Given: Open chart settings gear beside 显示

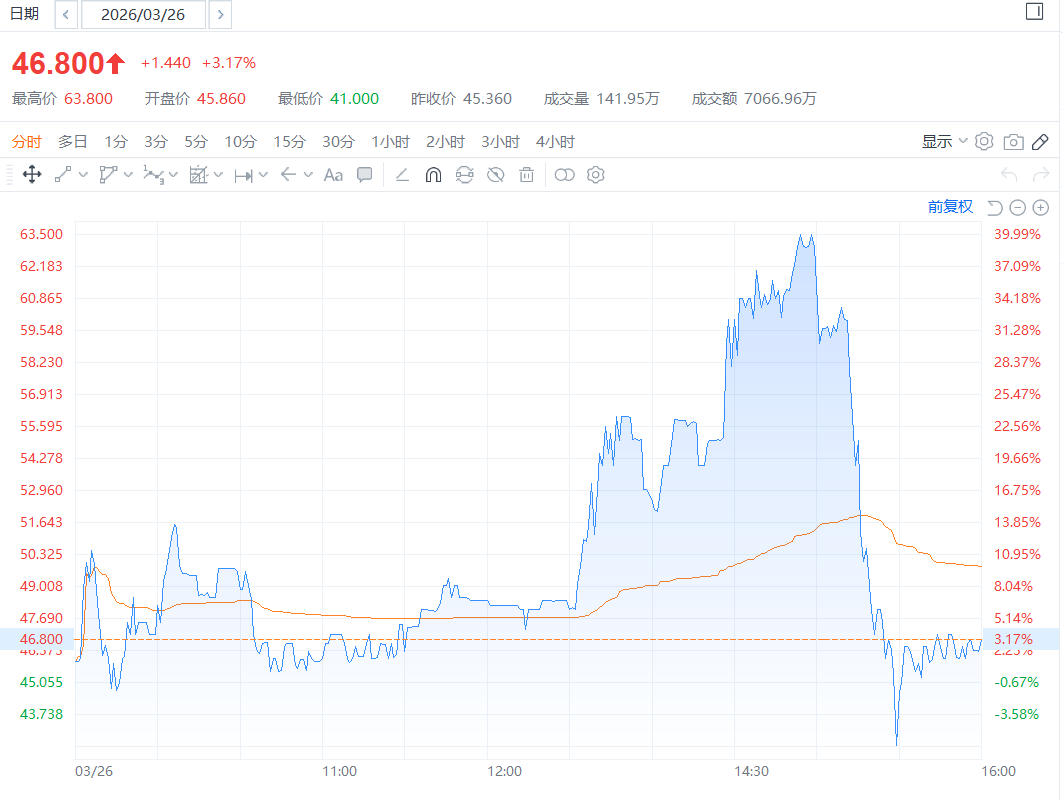Looking at the screenshot, I should pyautogui.click(x=984, y=142).
